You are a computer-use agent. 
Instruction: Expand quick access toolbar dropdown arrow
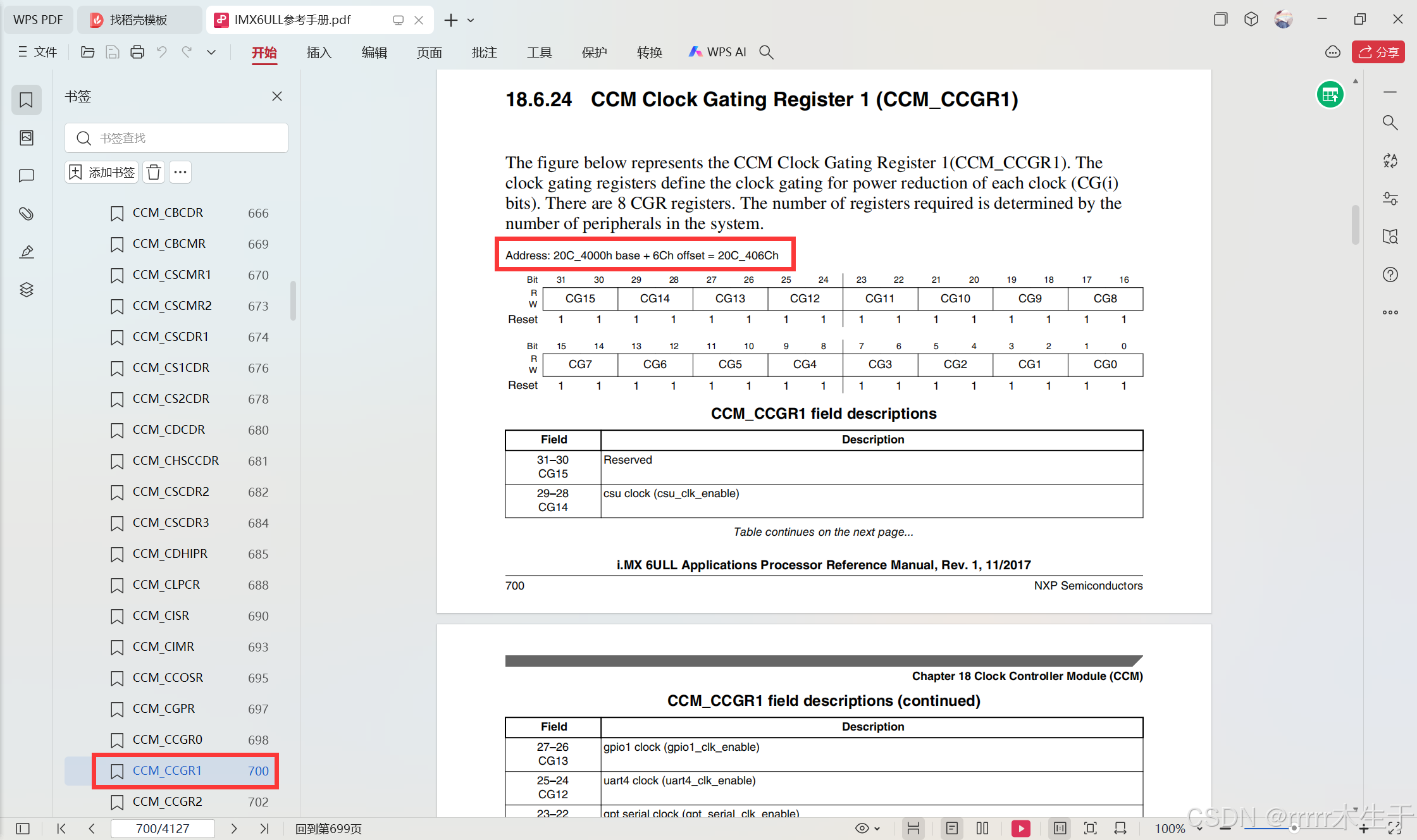(x=211, y=52)
